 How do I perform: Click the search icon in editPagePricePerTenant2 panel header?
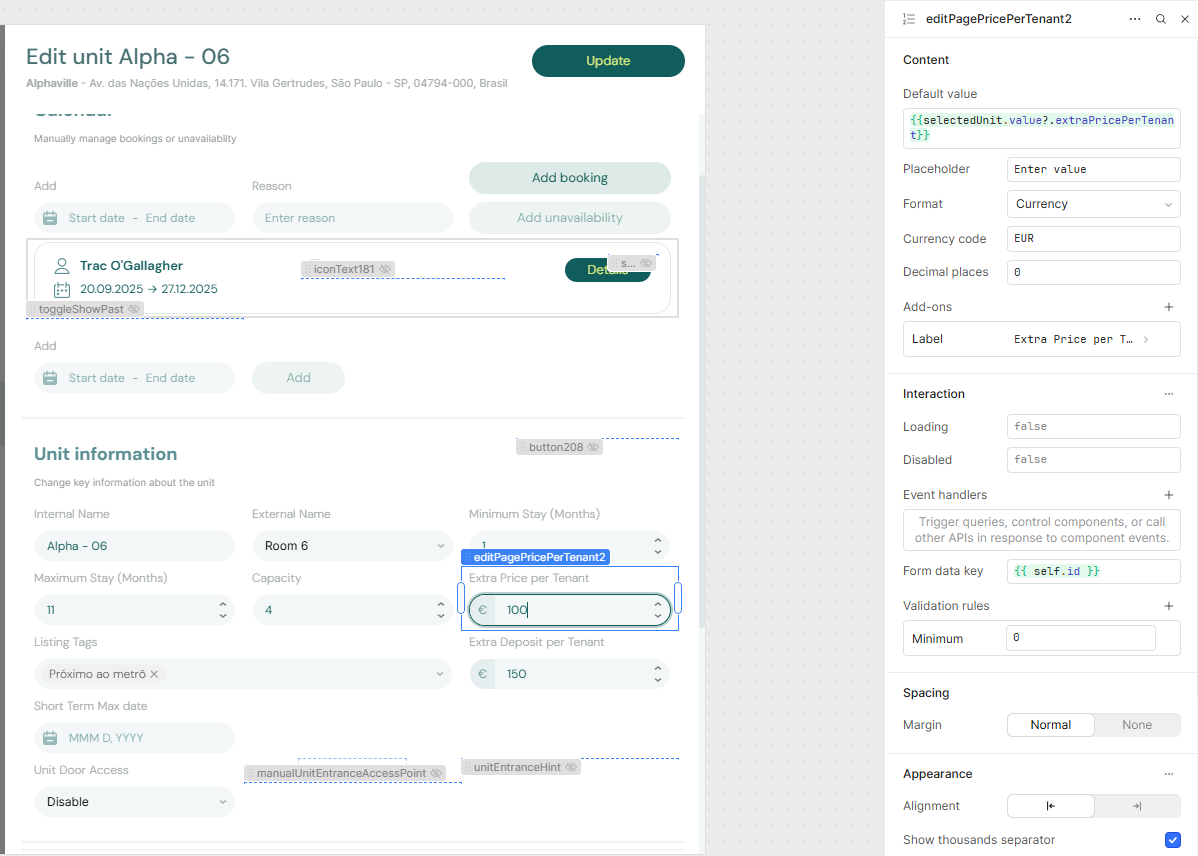1160,18
